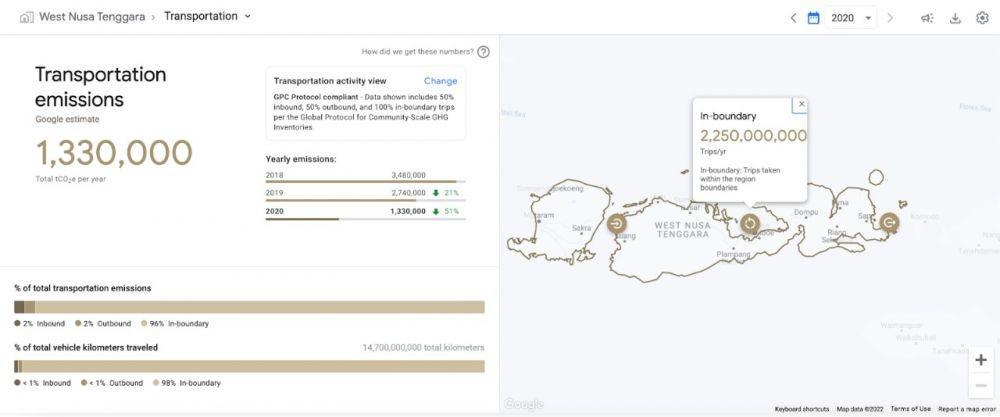Click 2% Outbound emissions legend item
Viewport: 1000px width, 417px height.
(x=103, y=323)
